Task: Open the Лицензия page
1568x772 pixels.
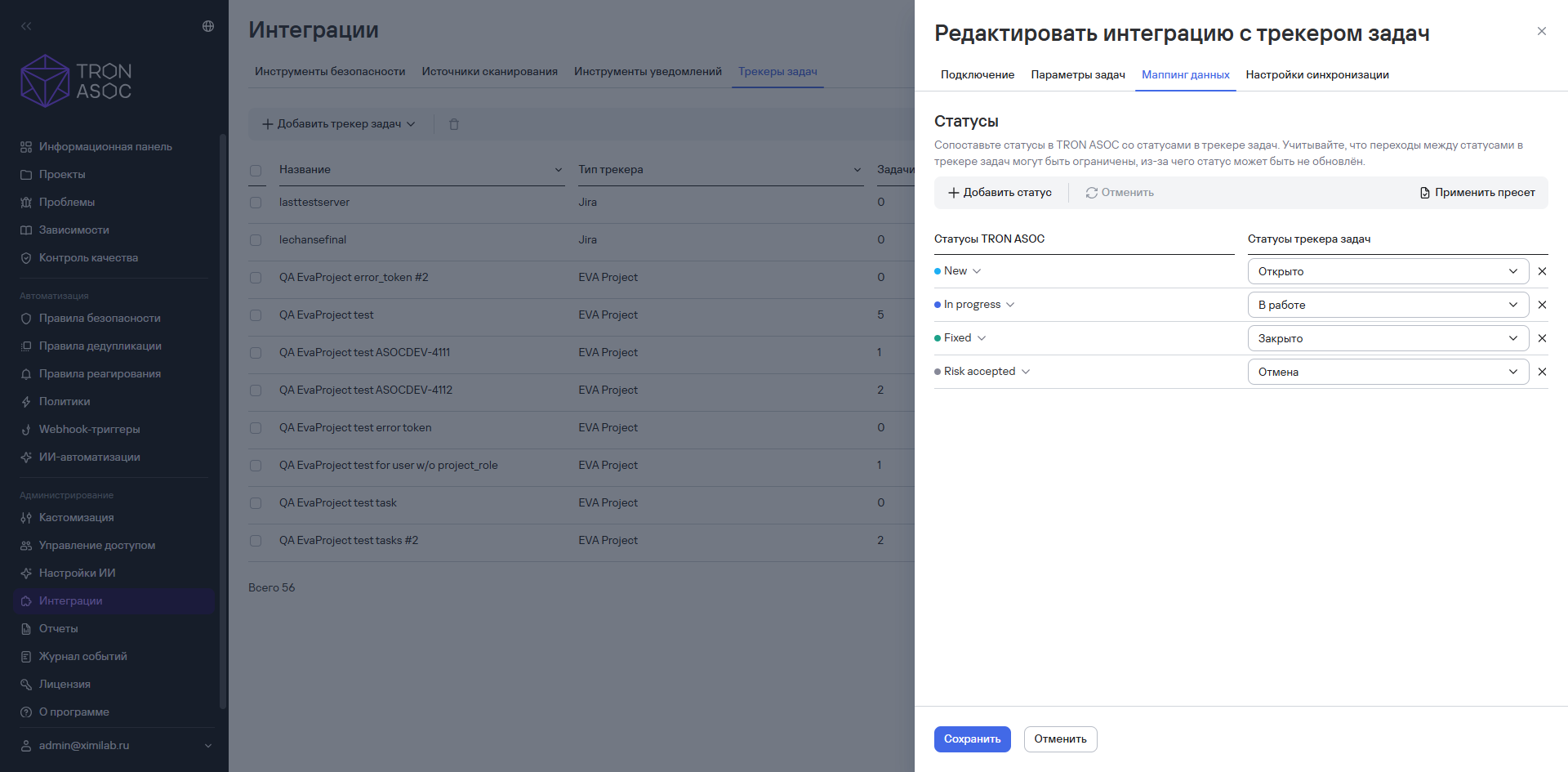Action: coord(65,685)
